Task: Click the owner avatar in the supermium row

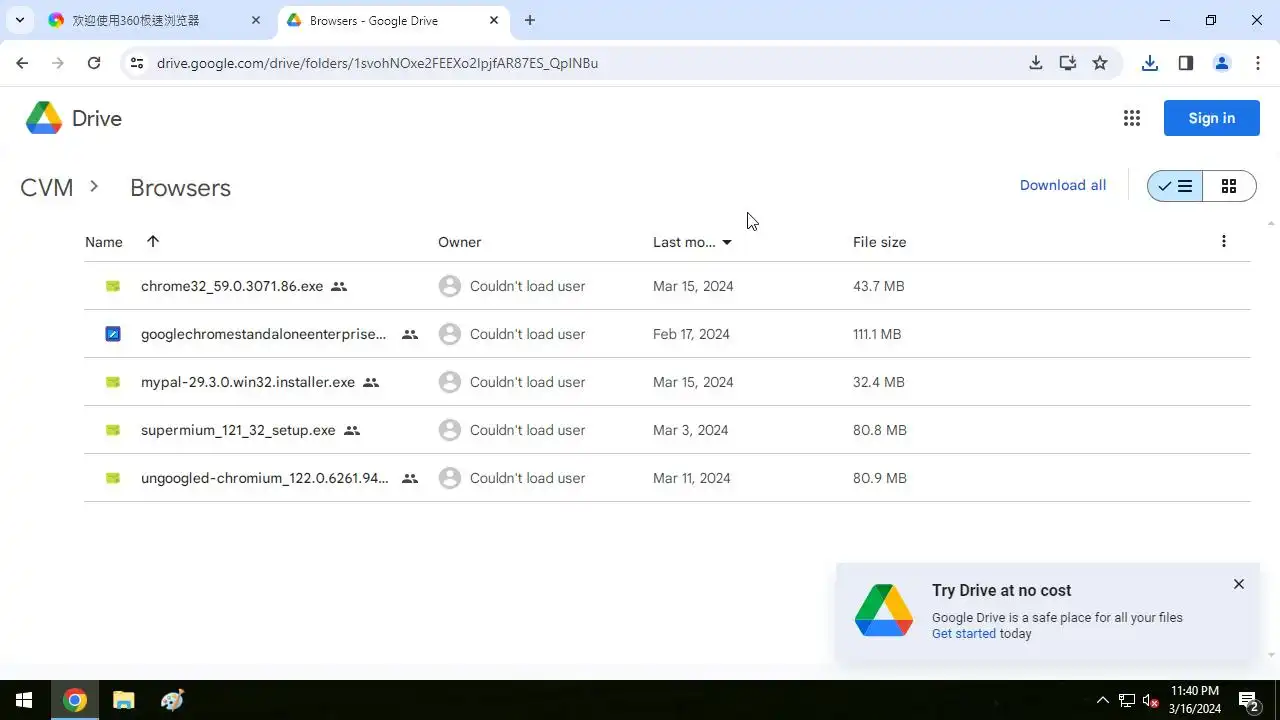Action: [x=450, y=430]
